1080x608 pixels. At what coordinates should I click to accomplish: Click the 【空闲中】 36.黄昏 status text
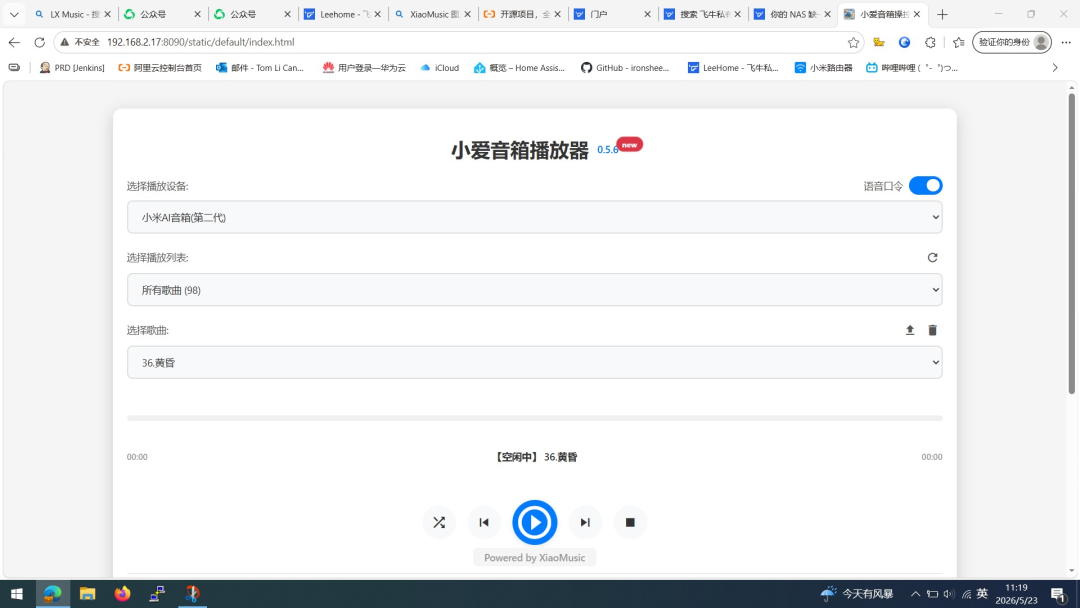coord(536,457)
